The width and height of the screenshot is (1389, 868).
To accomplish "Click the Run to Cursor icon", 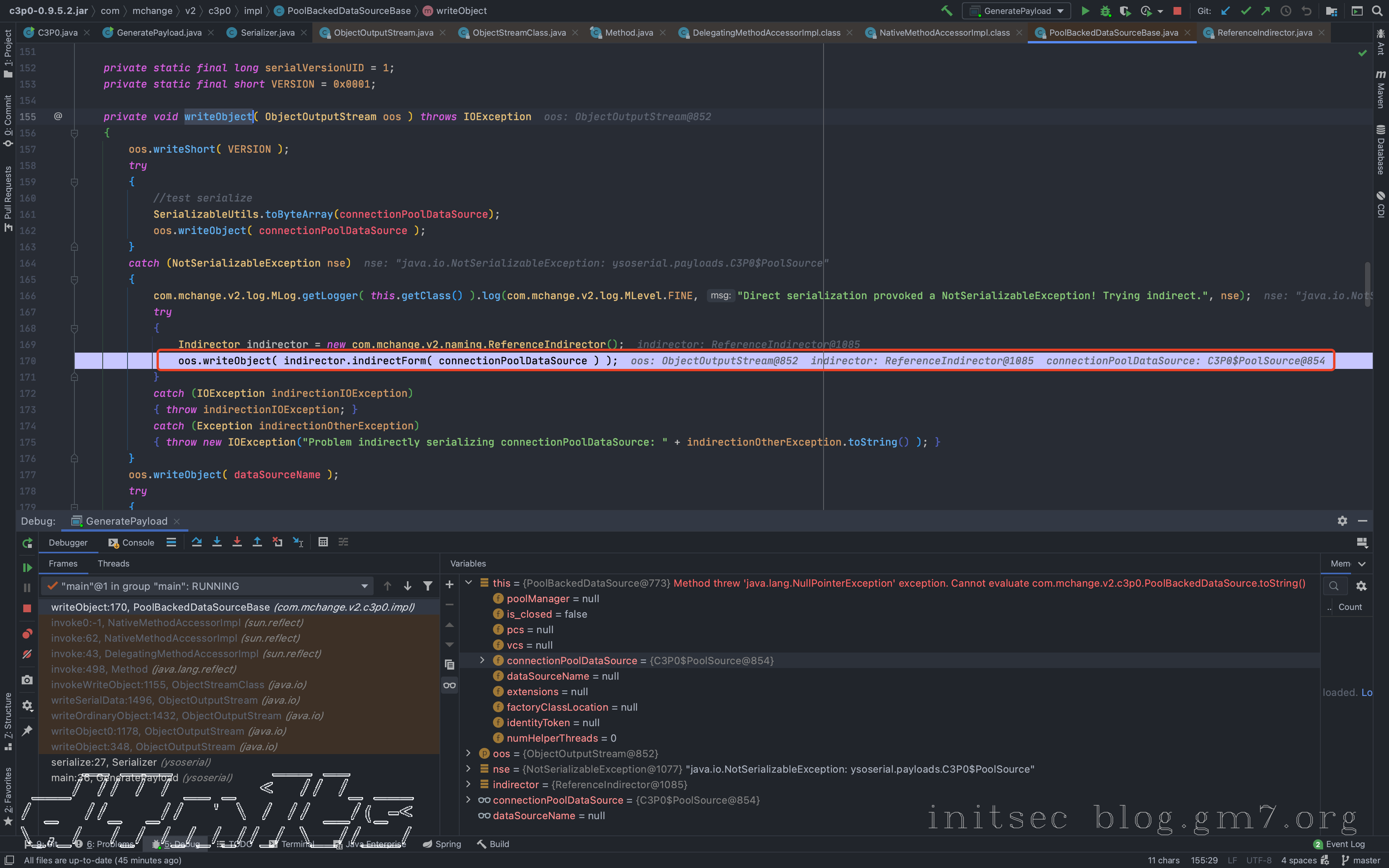I will coord(298,542).
